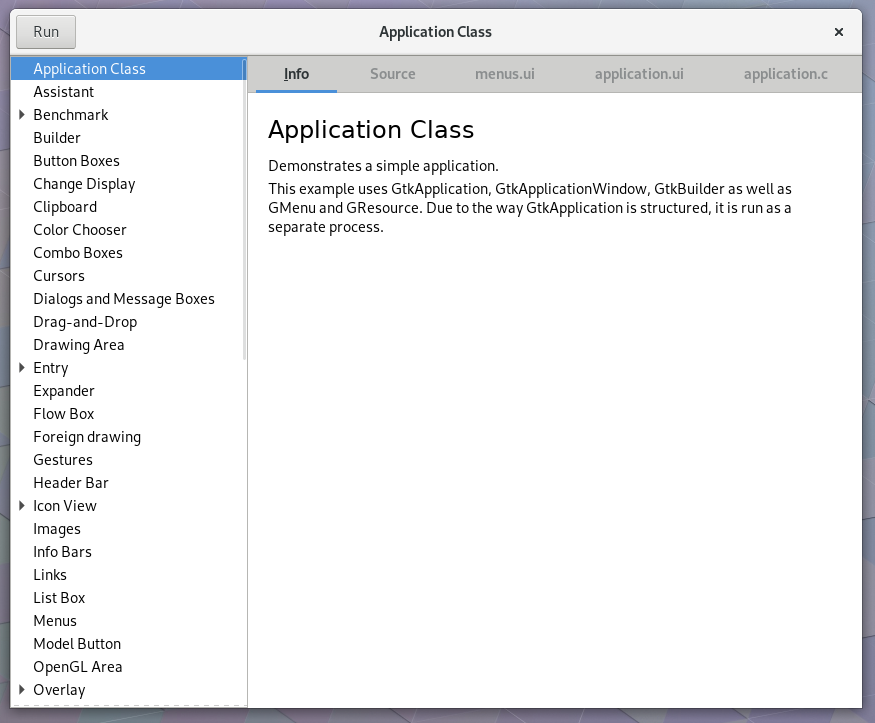
Task: Close the Application Class window
Action: tap(839, 32)
